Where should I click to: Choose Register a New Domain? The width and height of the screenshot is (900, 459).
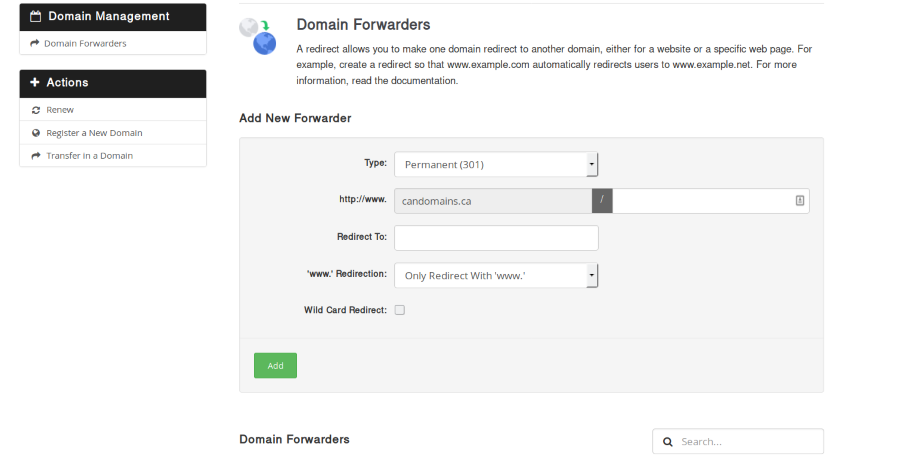[x=94, y=133]
